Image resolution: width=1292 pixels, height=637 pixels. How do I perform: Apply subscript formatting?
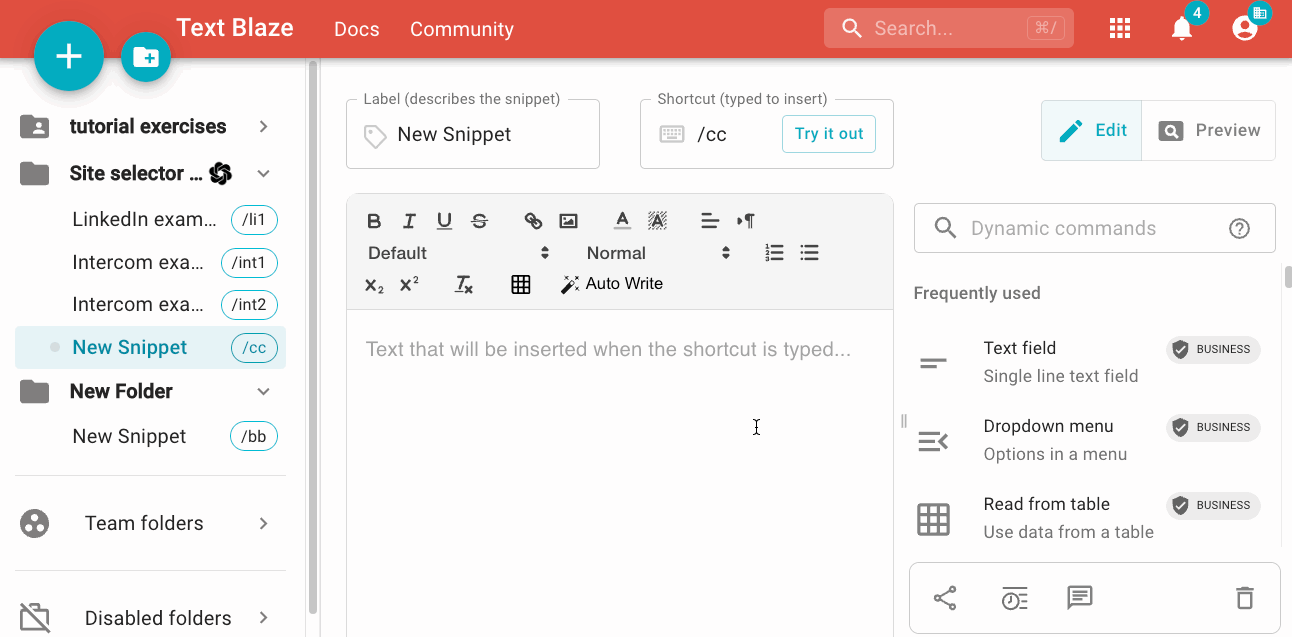pyautogui.click(x=374, y=285)
